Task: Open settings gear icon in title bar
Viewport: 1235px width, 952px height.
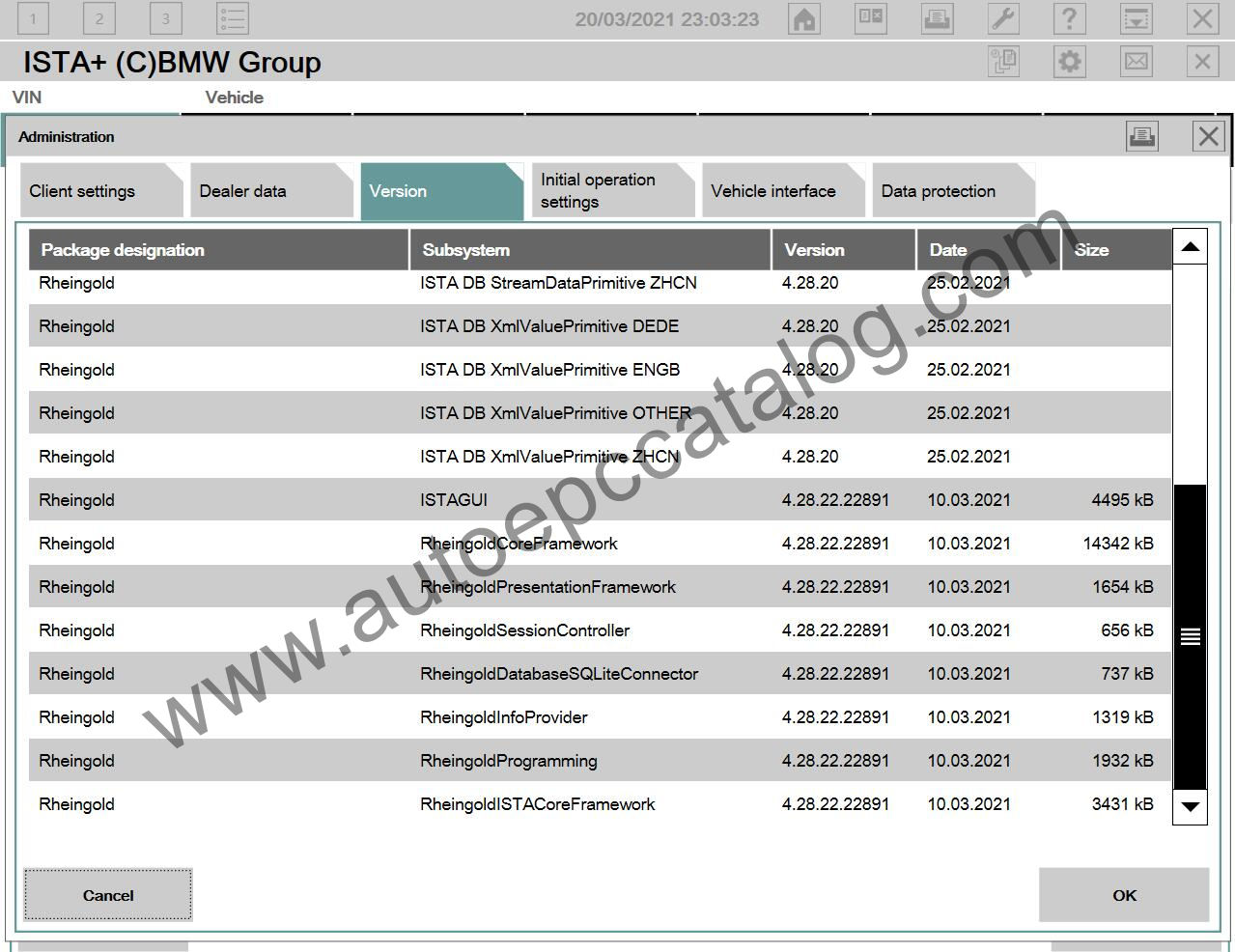Action: (x=1069, y=62)
